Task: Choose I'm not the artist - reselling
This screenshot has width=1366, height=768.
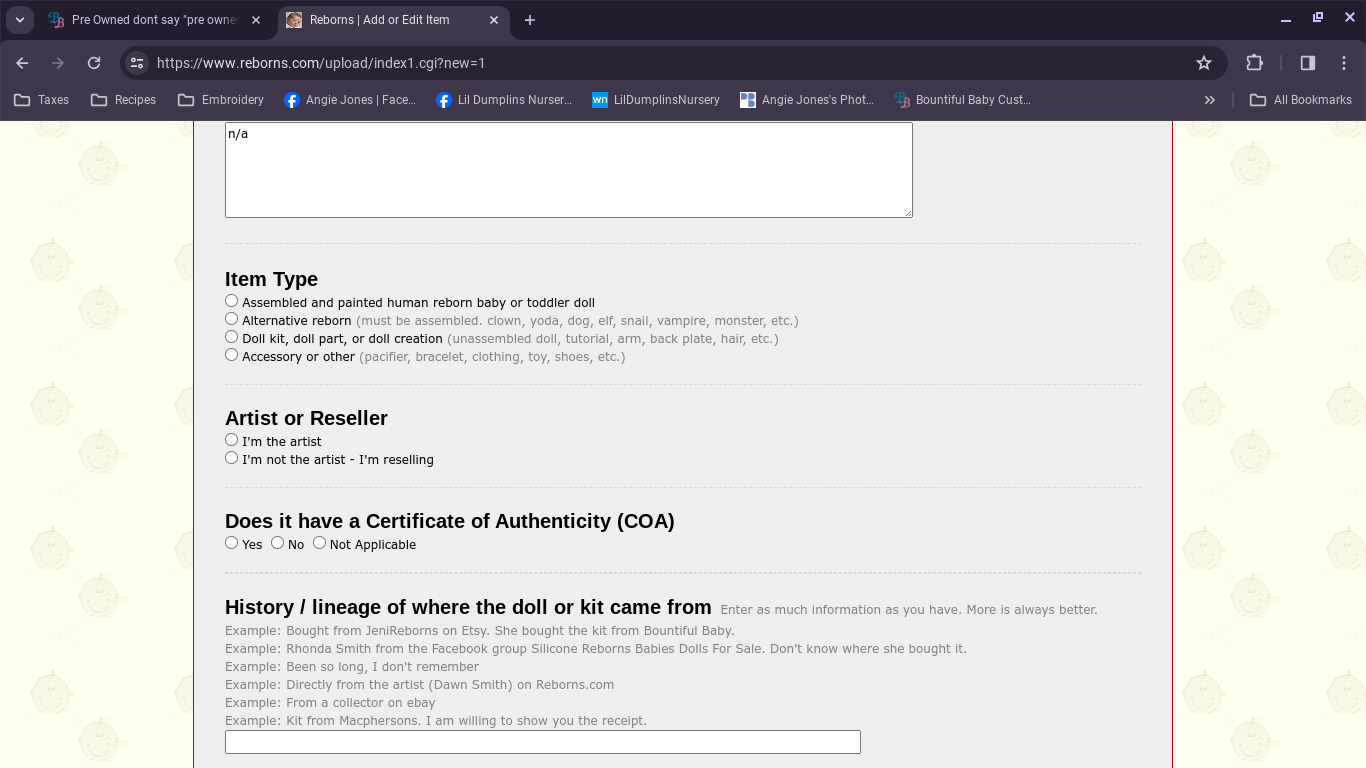Action: coord(231,458)
